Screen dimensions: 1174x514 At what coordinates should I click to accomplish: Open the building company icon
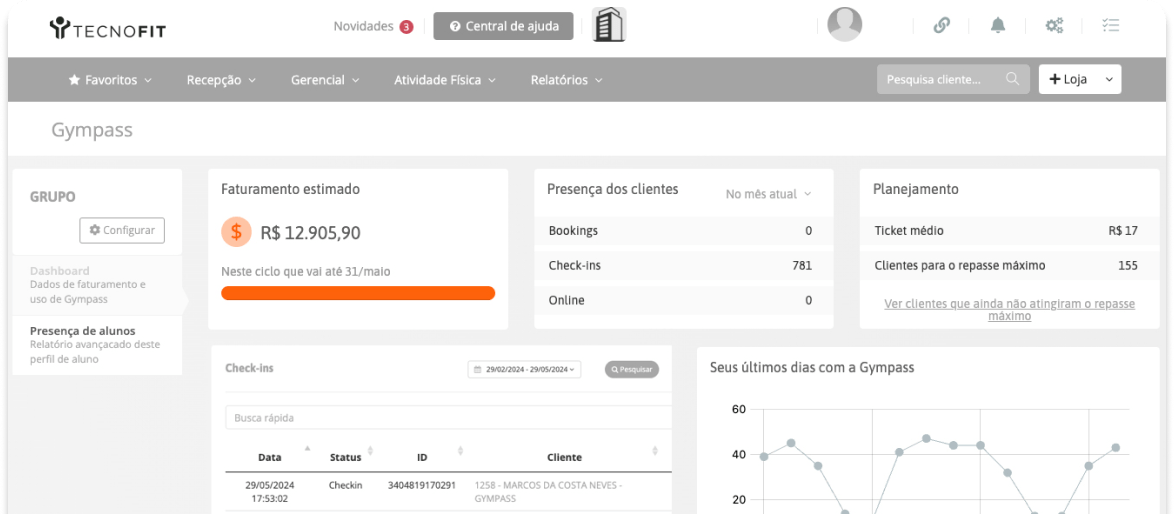(x=609, y=25)
